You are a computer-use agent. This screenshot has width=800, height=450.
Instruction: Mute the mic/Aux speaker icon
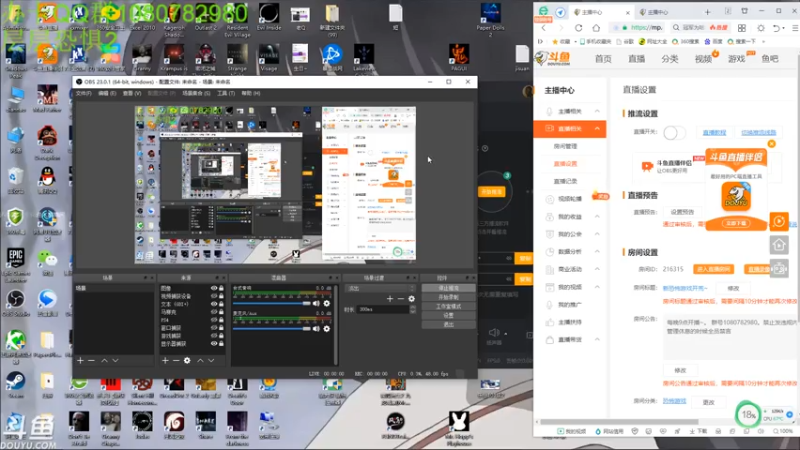click(316, 329)
